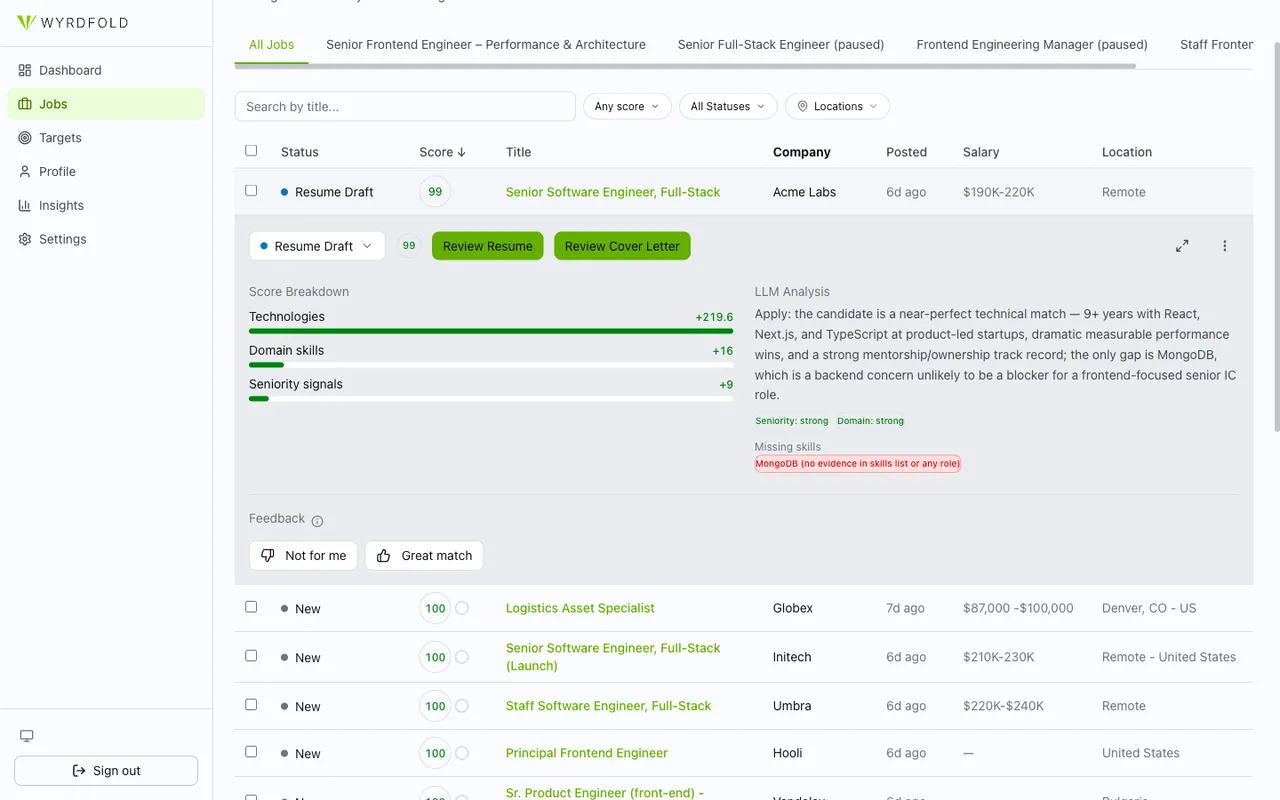Click the circle icon beside Initech score
Screen dimensions: 1280x800
(462, 657)
